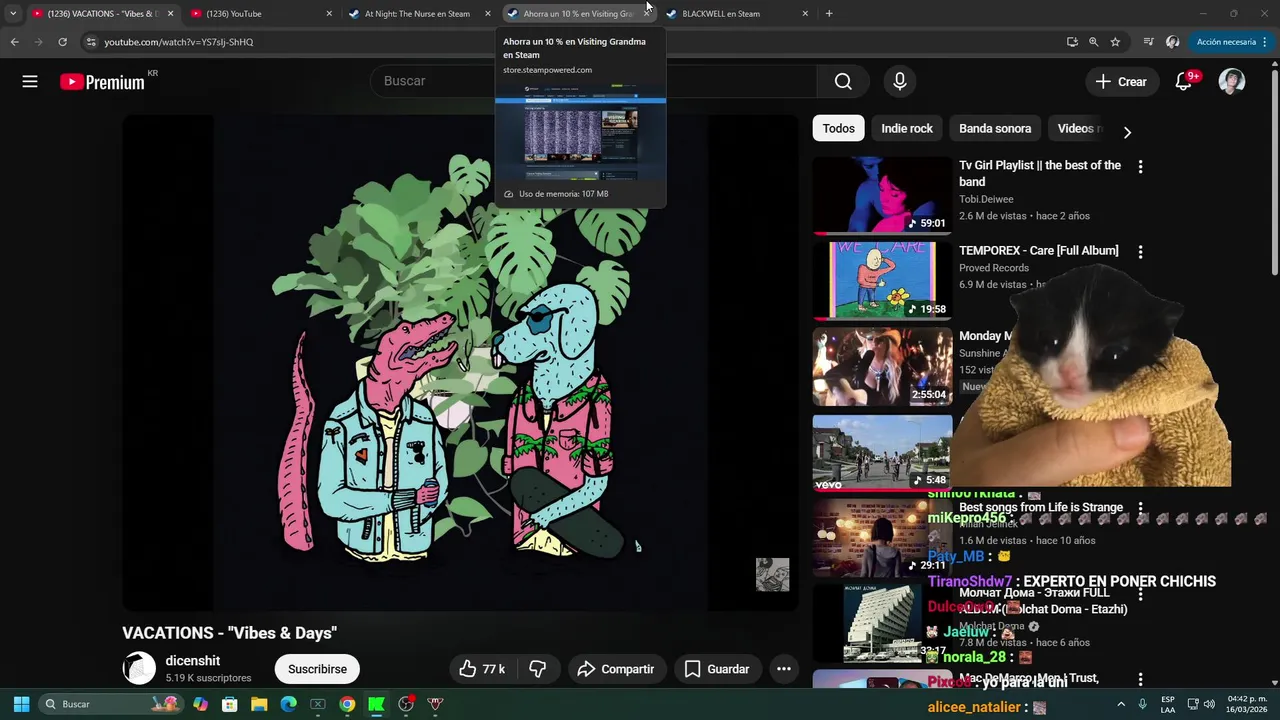Image resolution: width=1280 pixels, height=720 pixels.
Task: Click the taskbar Buscar search box
Action: click(x=110, y=704)
